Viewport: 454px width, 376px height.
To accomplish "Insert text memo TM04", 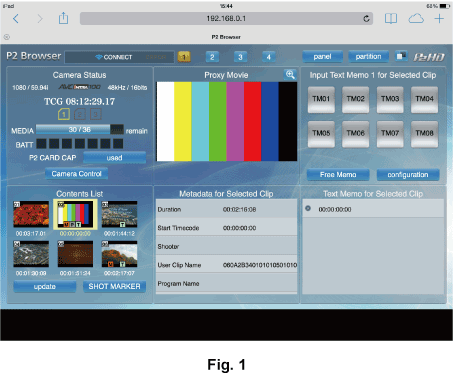I will pyautogui.click(x=424, y=100).
